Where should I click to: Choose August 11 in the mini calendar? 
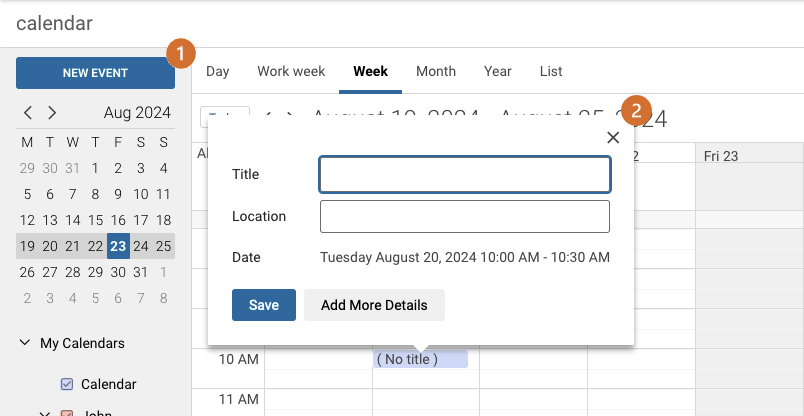point(163,194)
